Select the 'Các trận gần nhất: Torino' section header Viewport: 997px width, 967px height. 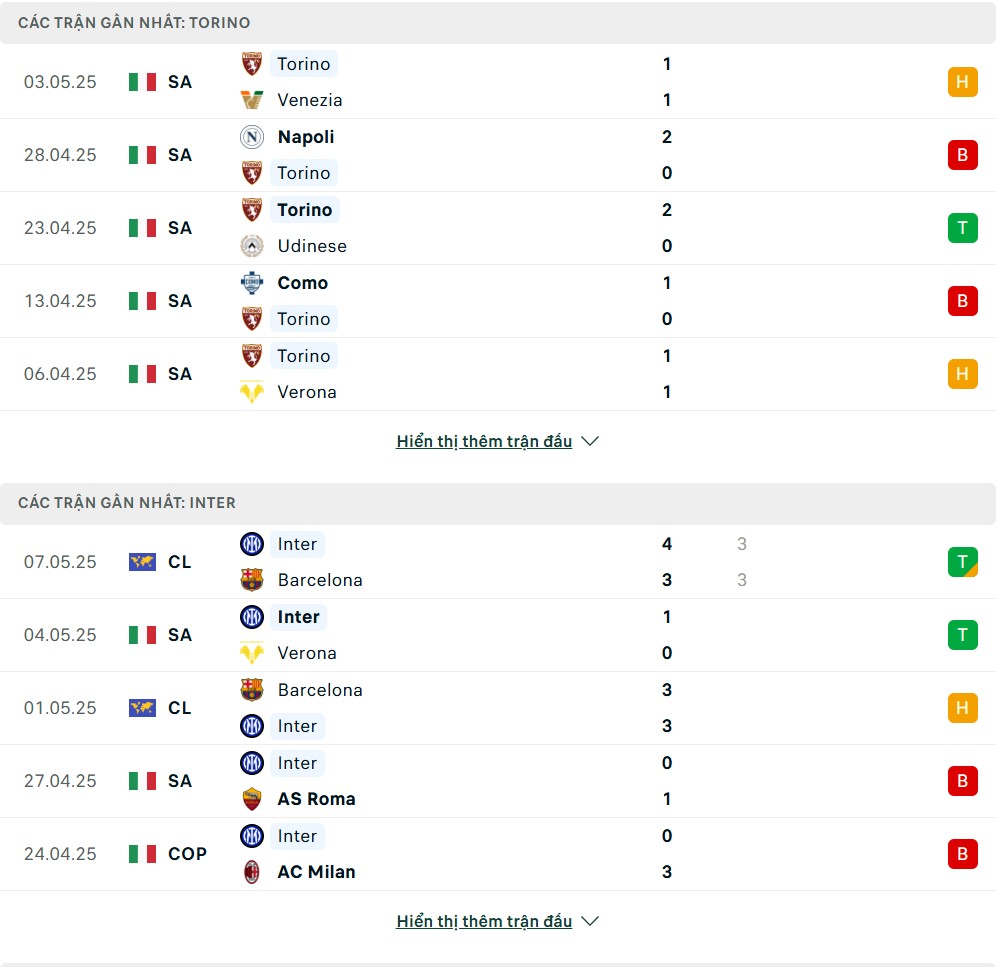pyautogui.click(x=498, y=23)
